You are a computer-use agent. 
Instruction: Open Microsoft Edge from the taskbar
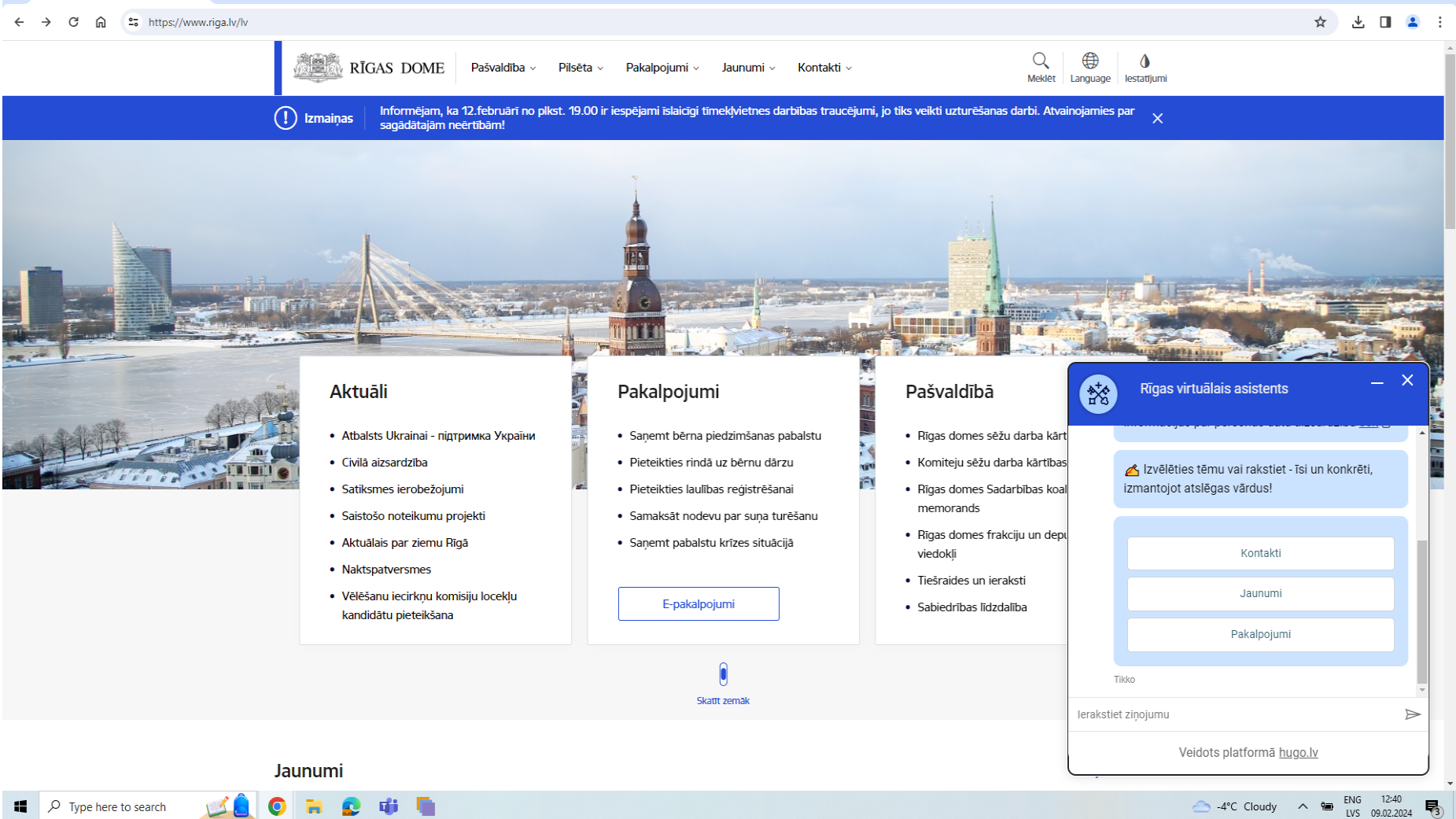click(x=351, y=806)
